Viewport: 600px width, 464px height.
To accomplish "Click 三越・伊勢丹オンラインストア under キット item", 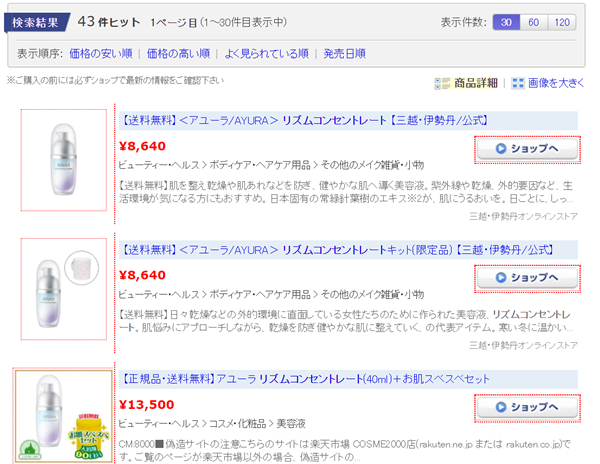I will (x=523, y=345).
